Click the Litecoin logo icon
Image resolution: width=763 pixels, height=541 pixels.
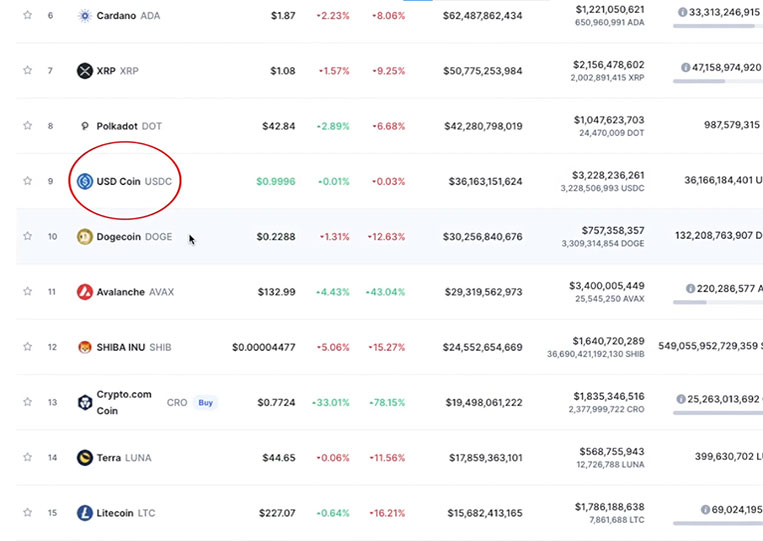point(85,513)
